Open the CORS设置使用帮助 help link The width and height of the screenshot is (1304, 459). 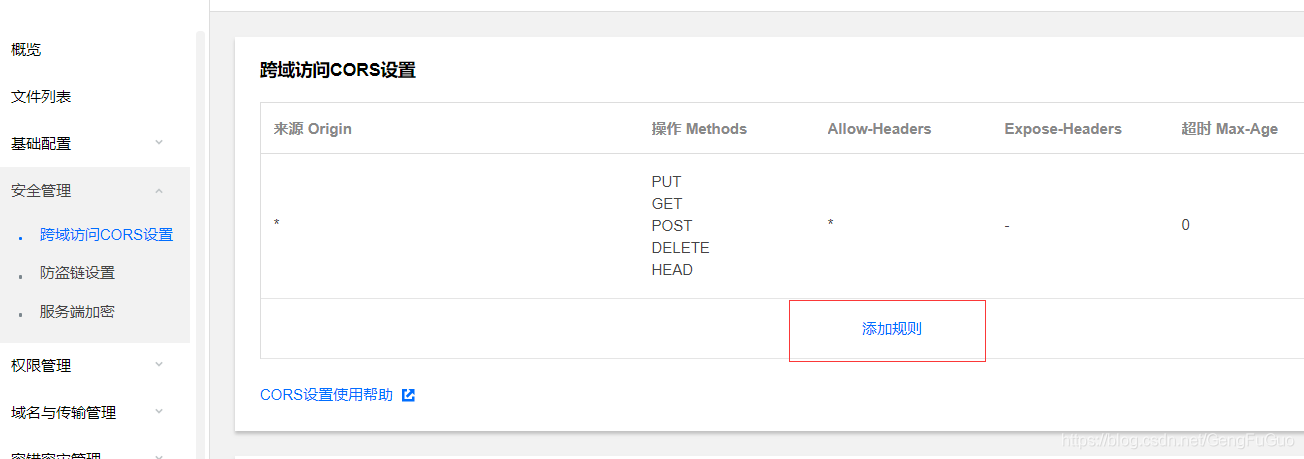pyautogui.click(x=326, y=395)
